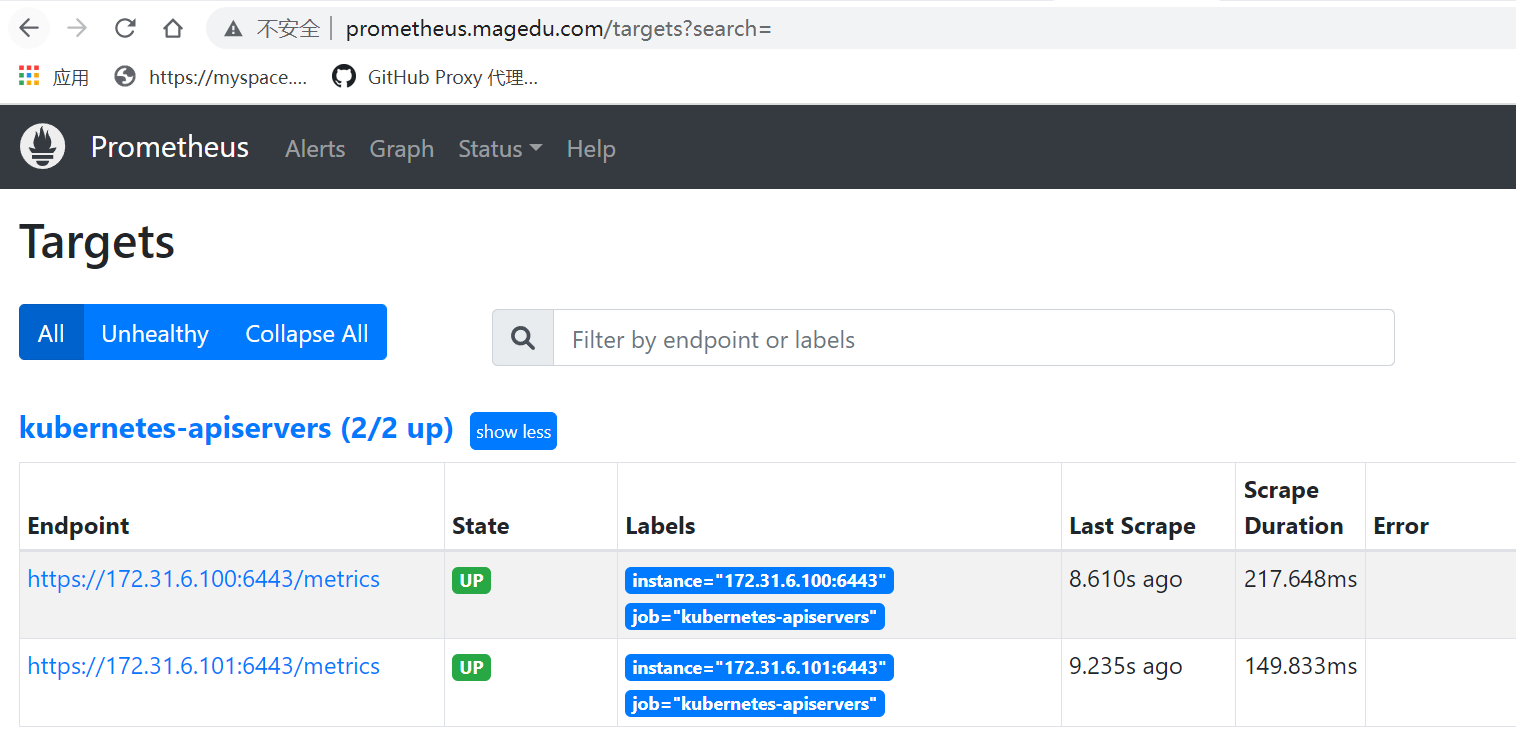Focus the Filter by endpoint or labels field
Image resolution: width=1516 pixels, height=745 pixels.
pyautogui.click(x=973, y=338)
